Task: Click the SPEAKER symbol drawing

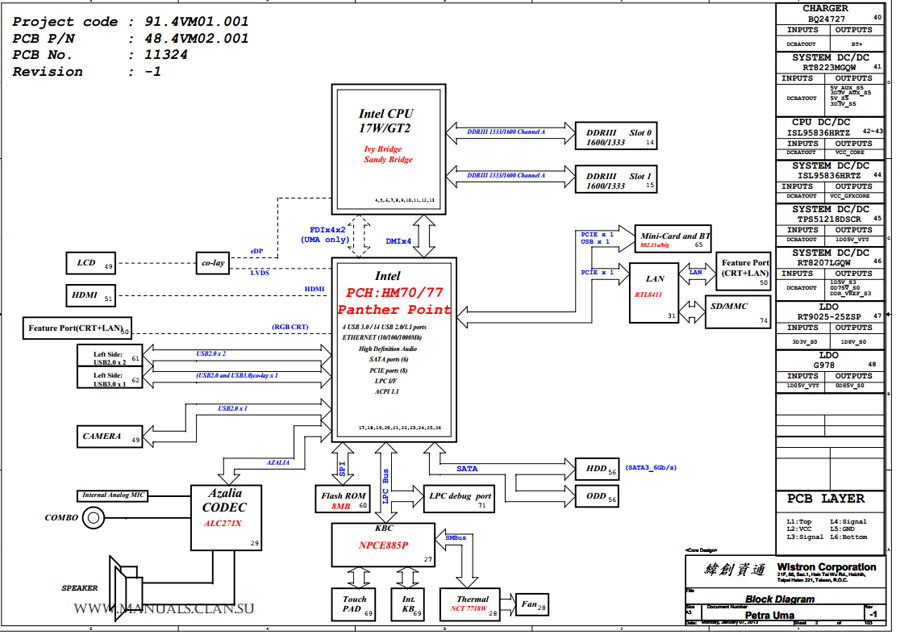Action: [x=126, y=588]
